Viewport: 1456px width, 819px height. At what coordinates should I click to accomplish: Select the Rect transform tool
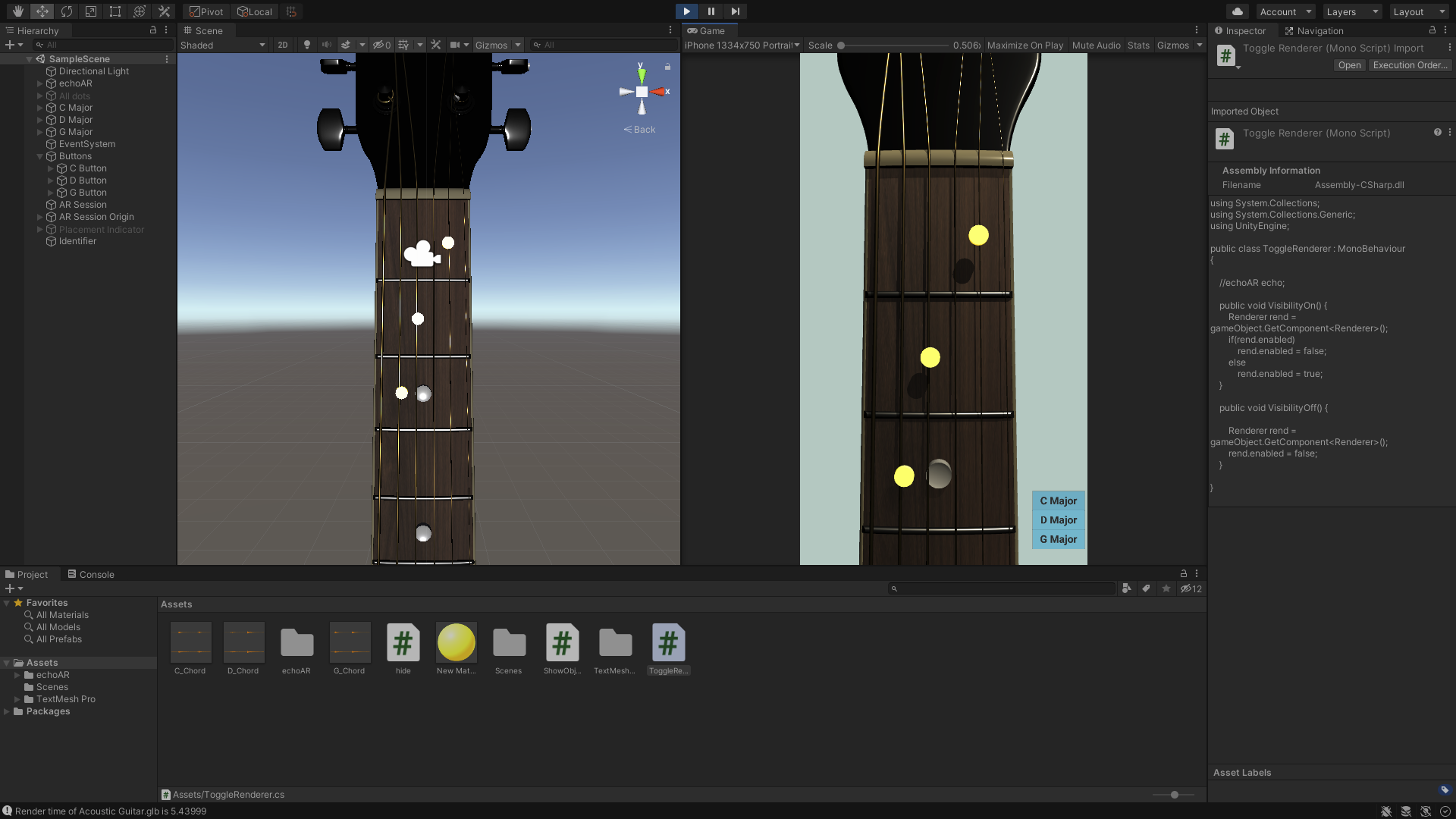115,11
